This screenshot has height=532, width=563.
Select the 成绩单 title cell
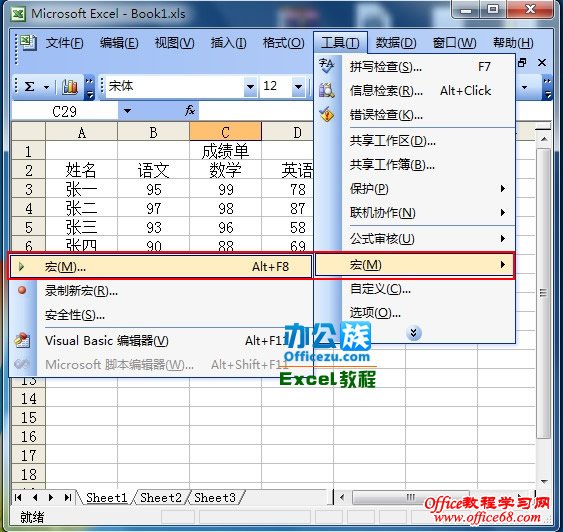[x=225, y=151]
